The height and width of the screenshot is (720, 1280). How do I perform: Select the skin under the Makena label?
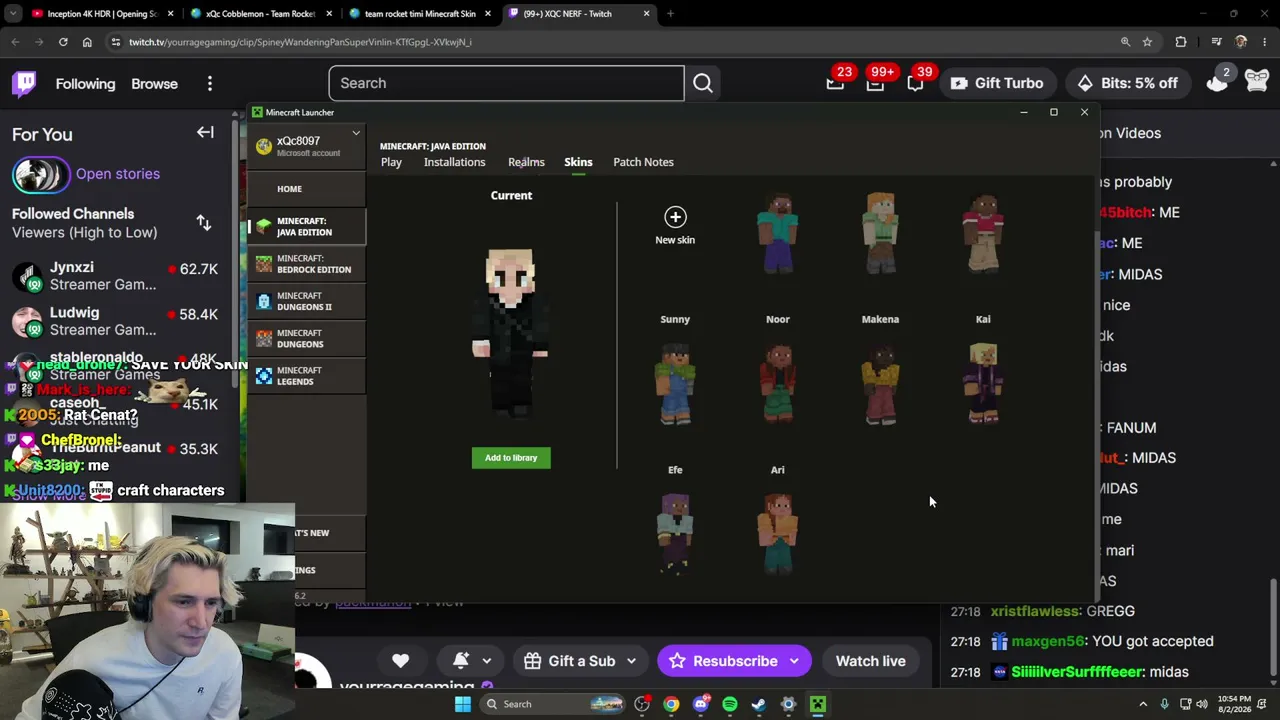pyautogui.click(x=880, y=384)
